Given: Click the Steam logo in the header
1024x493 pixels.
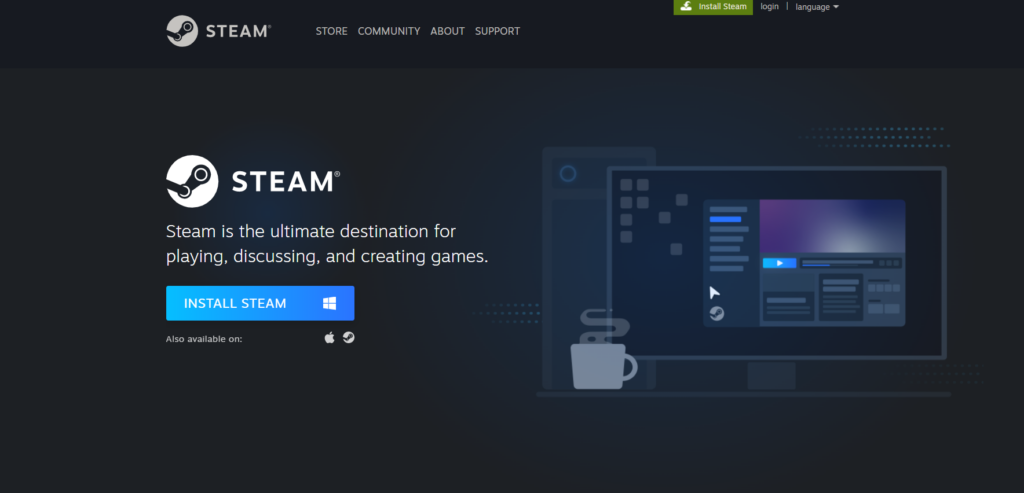Looking at the screenshot, I should pyautogui.click(x=218, y=31).
